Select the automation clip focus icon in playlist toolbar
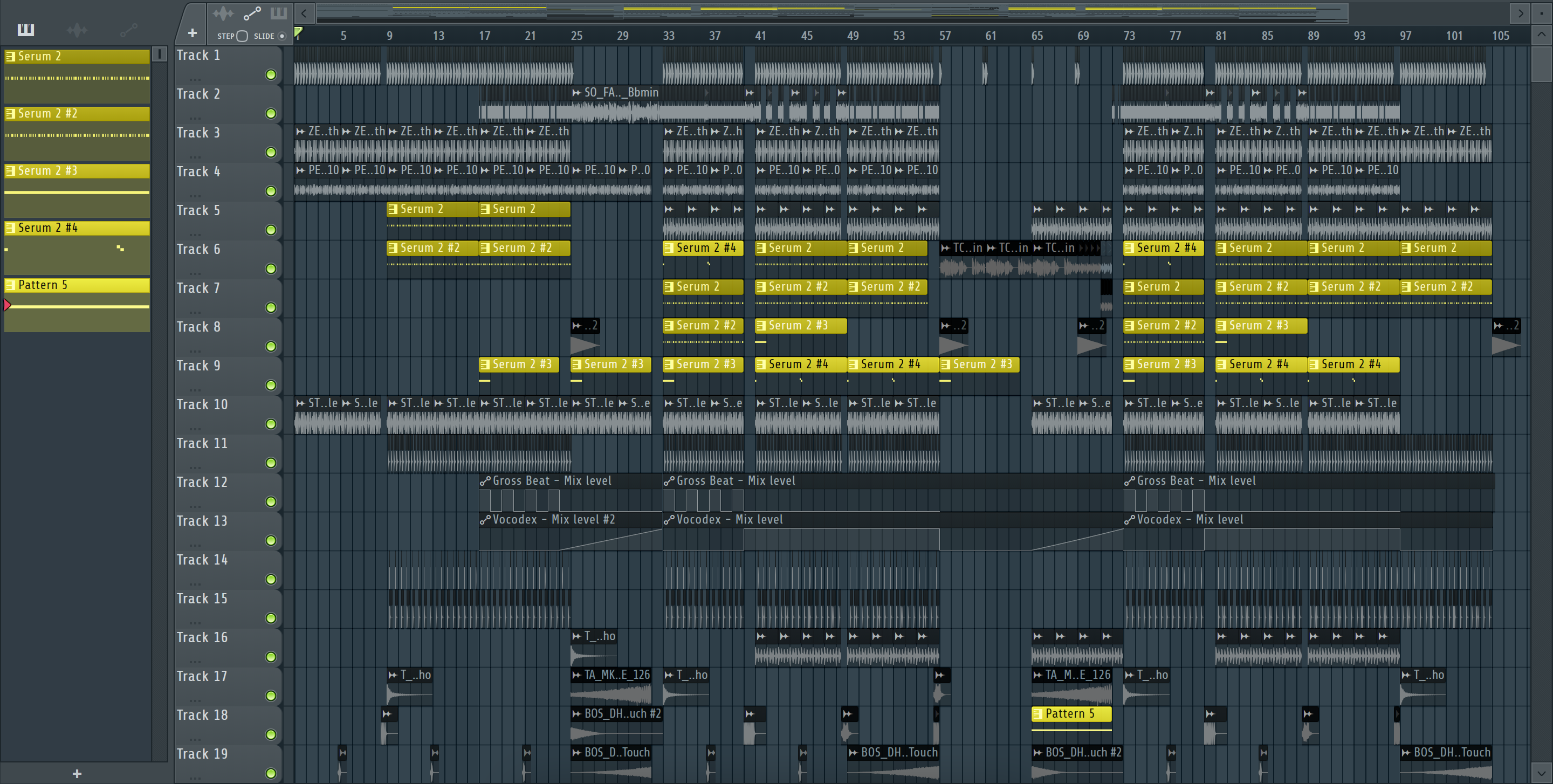 pos(252,12)
